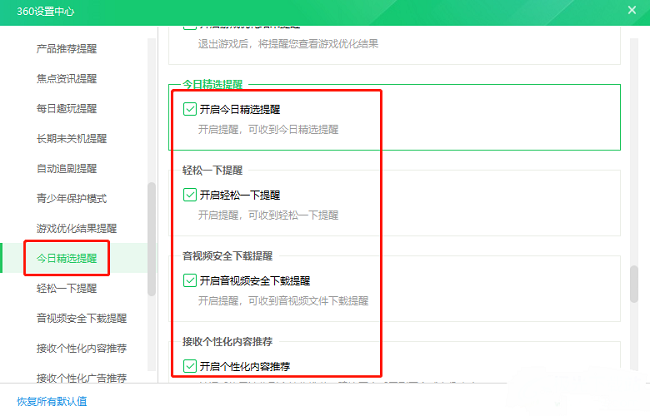Click 接收个性化内容推荐 group heading

[228, 342]
